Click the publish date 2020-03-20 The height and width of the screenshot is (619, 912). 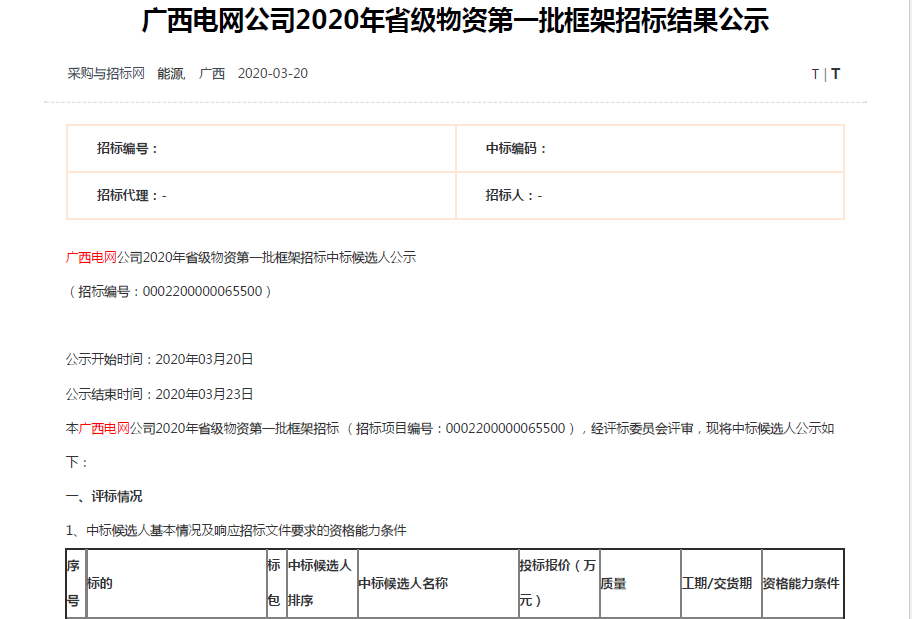click(x=273, y=74)
